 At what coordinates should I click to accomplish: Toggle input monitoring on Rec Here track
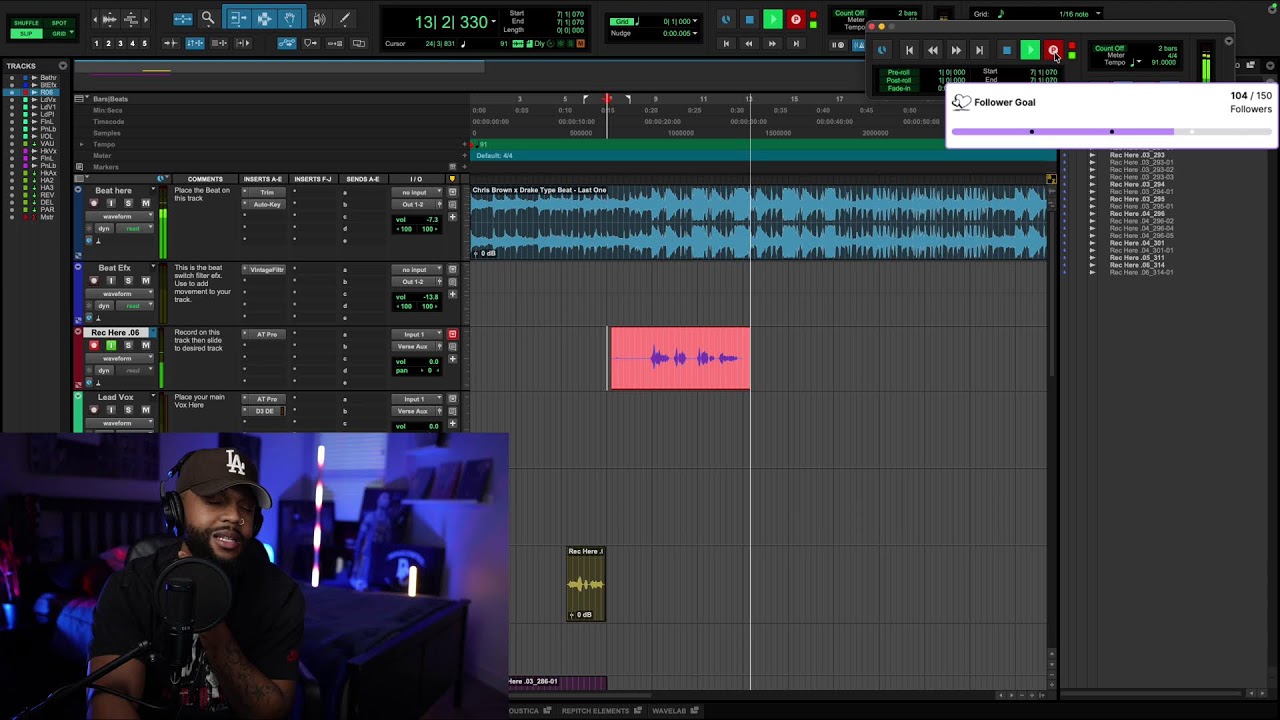coord(111,345)
